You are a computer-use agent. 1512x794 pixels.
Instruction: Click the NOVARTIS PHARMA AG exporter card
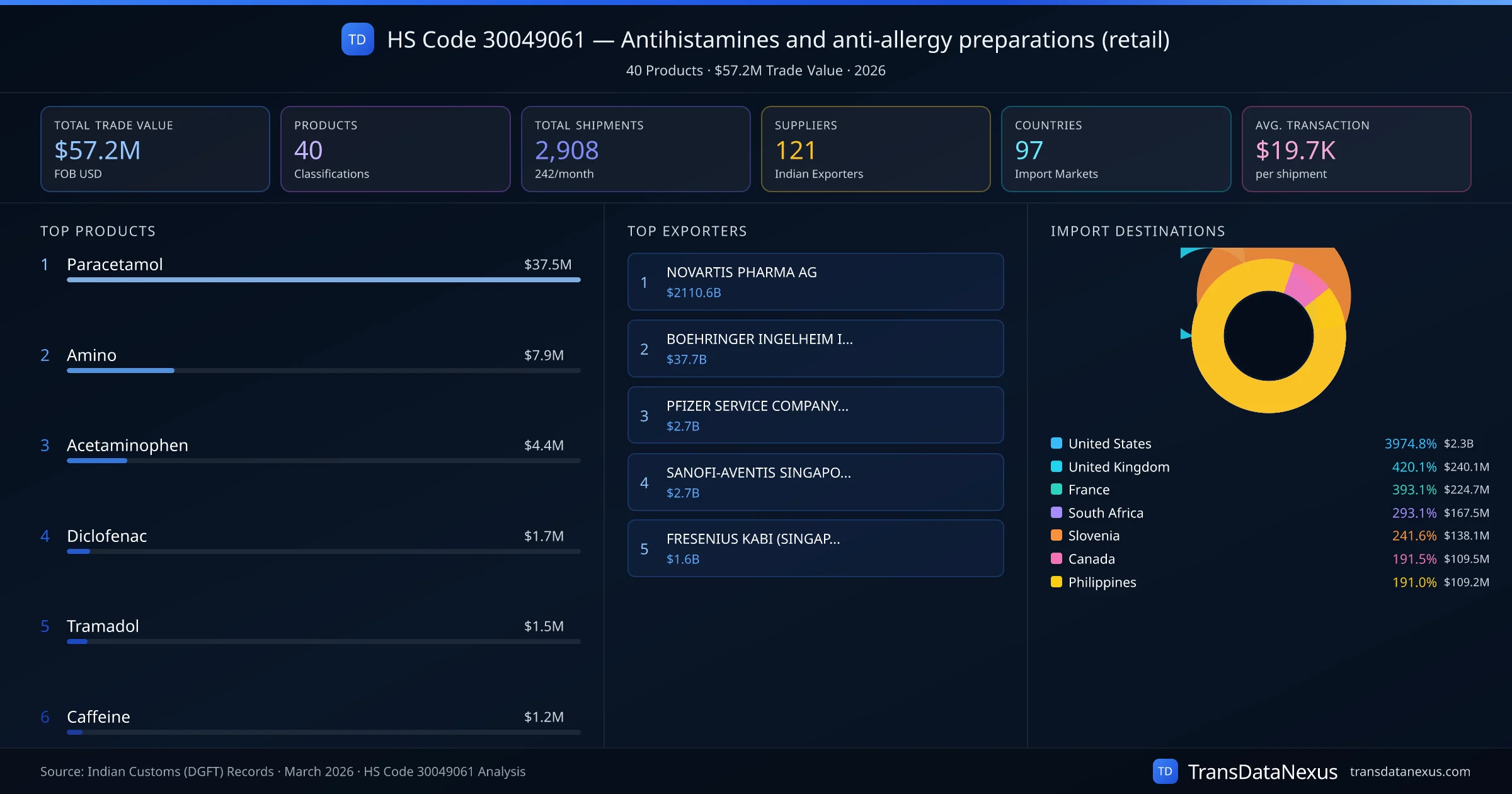point(815,282)
